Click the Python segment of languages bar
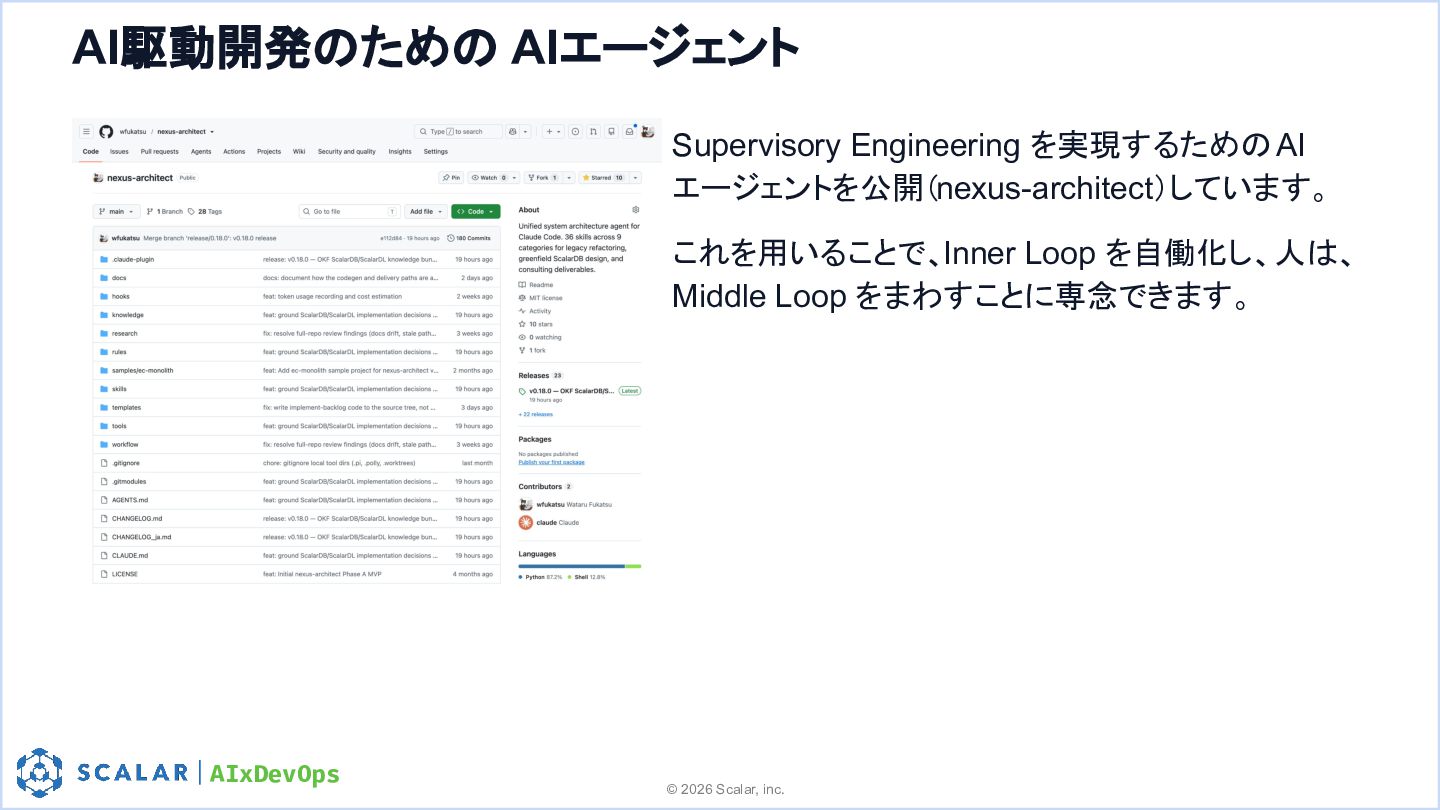The image size is (1440, 810). tap(571, 566)
